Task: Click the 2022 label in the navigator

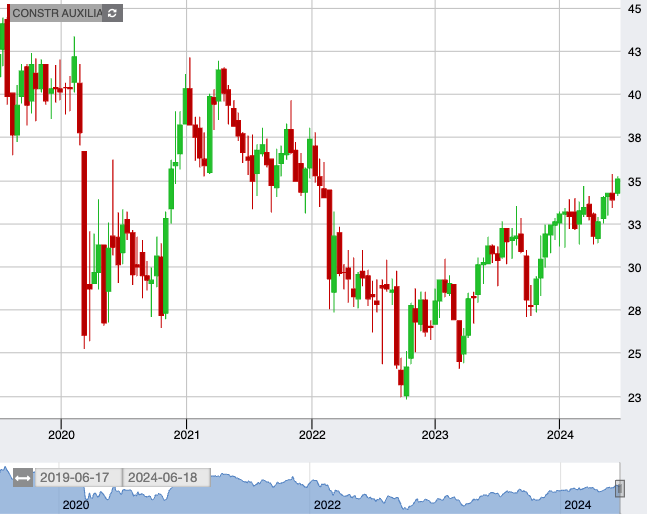Action: [327, 505]
